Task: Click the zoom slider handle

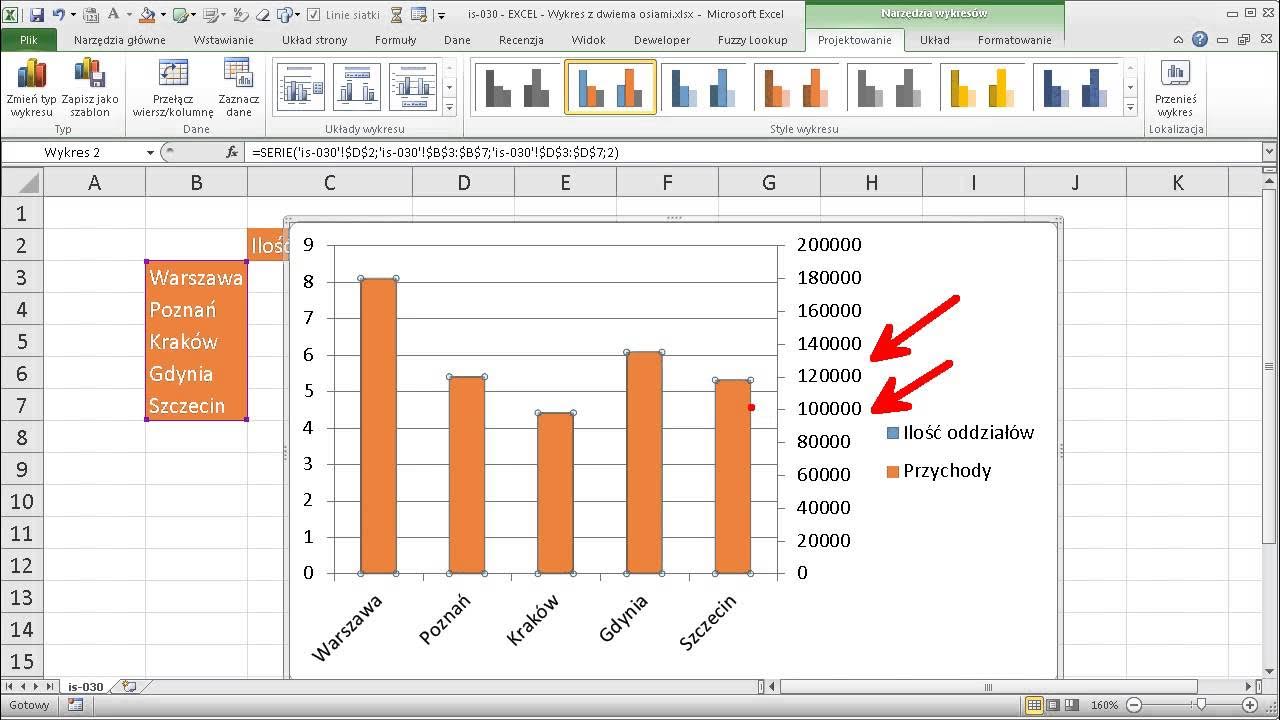Action: (x=1201, y=705)
